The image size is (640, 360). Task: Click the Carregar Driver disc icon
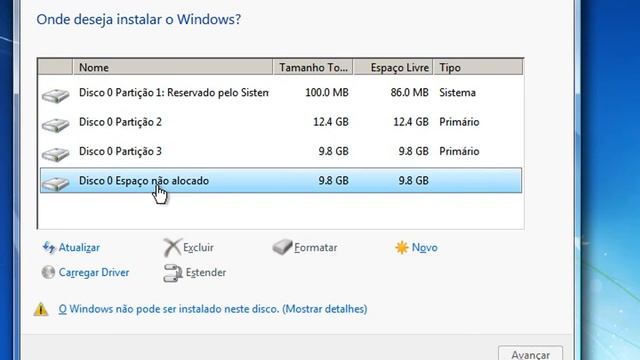click(48, 272)
